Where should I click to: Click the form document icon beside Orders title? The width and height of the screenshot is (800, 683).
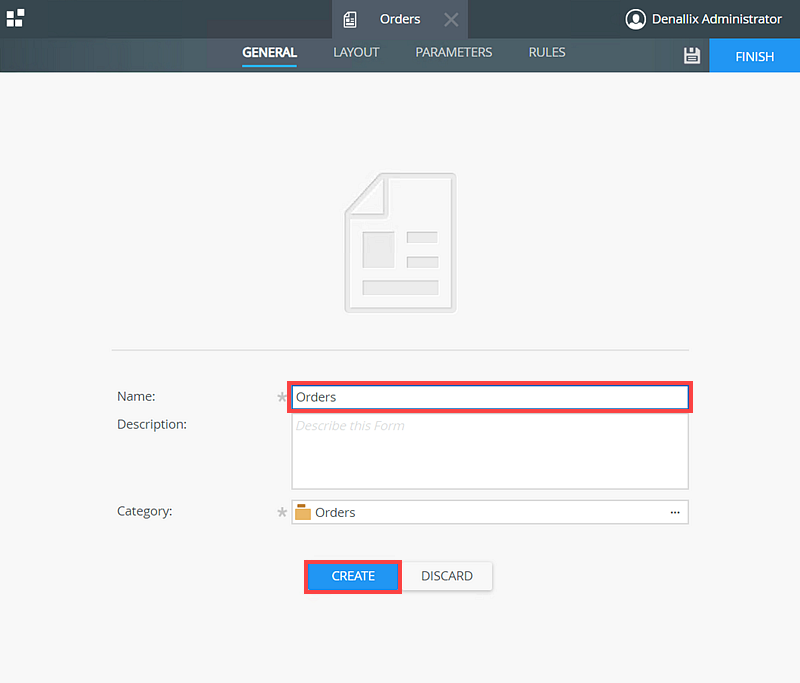click(350, 19)
